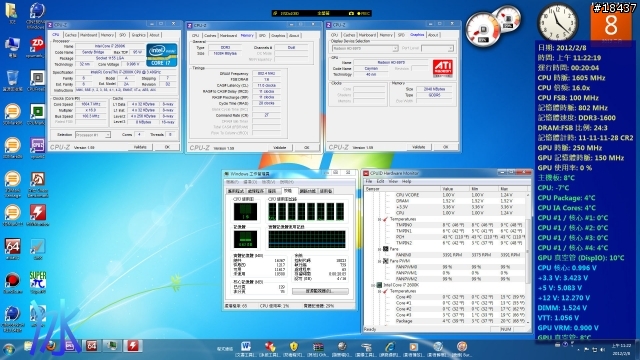Open the Perf Level dropdown in CPU-Z

click(x=437, y=48)
